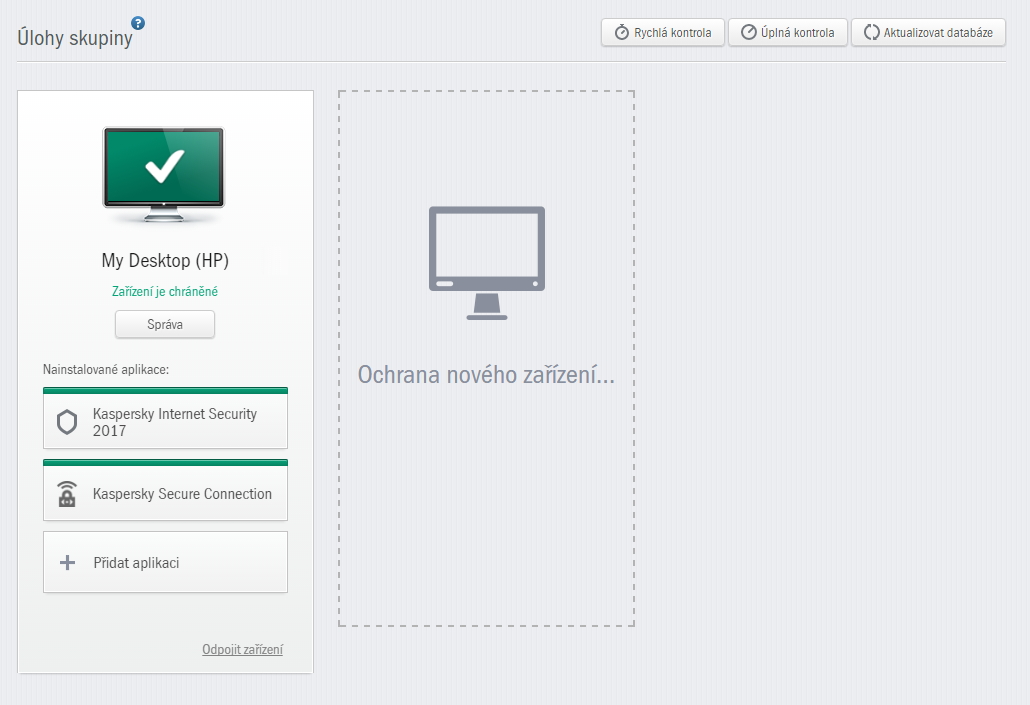Screen dimensions: 1030x705
Task: Click Zařízení je chráněné status text
Action: (x=165, y=291)
